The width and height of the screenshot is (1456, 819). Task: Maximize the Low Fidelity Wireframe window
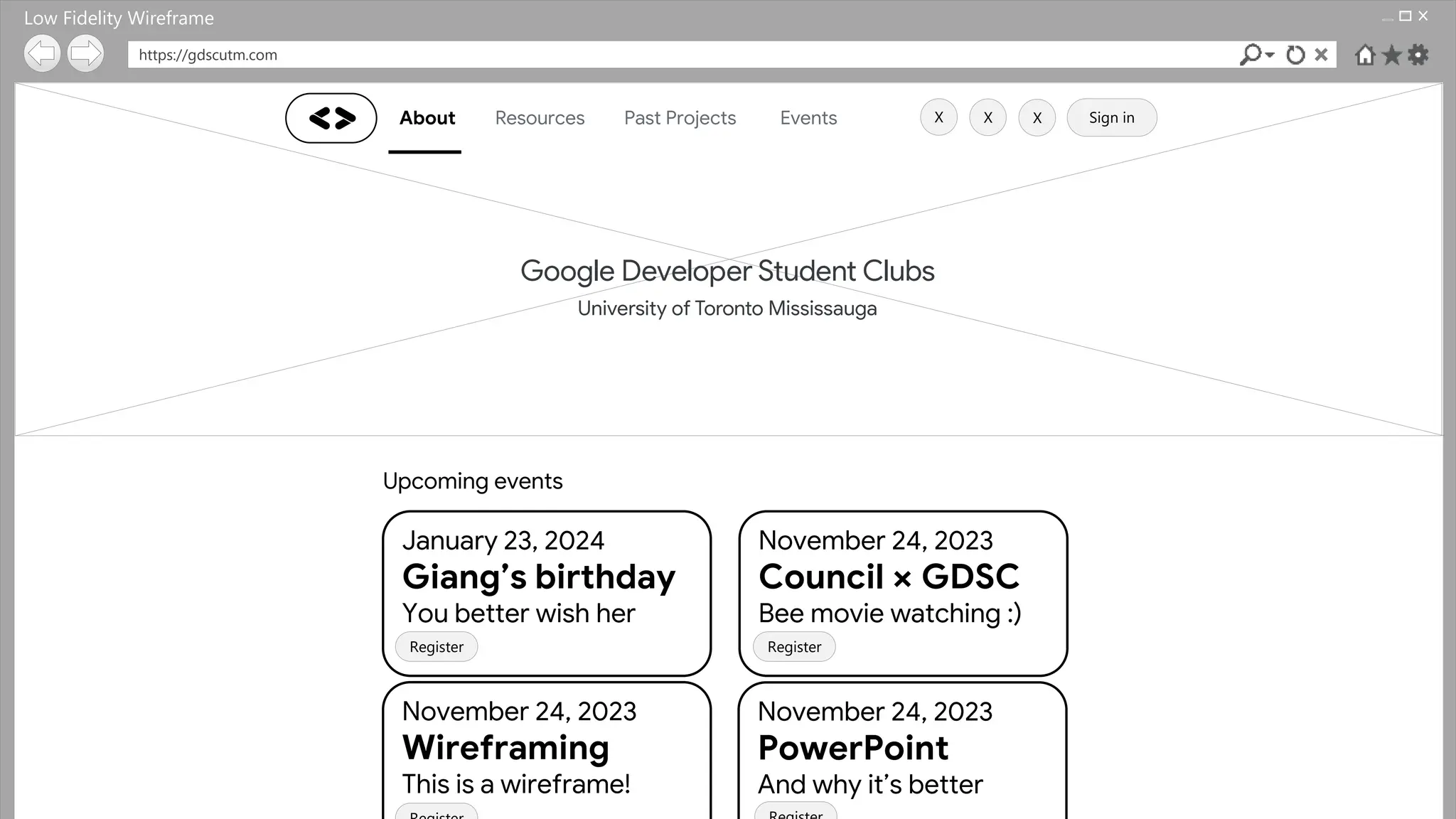pos(1405,16)
